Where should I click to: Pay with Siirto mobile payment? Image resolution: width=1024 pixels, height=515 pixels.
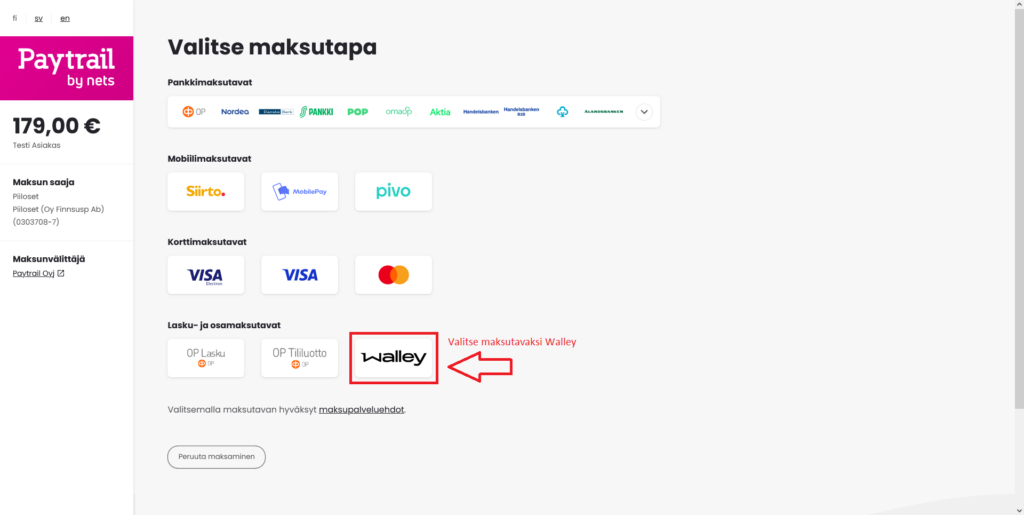(206, 191)
